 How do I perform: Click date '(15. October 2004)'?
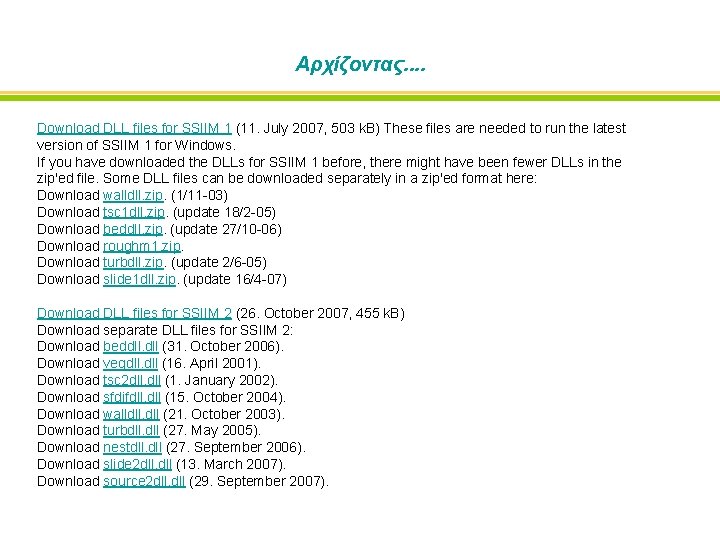(224, 397)
